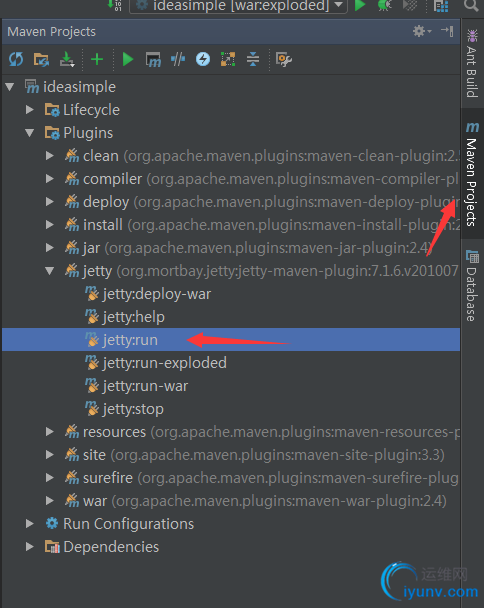484x608 pixels.
Task: Click the VCS update arrow icon in the top bar
Action: pos(114,5)
